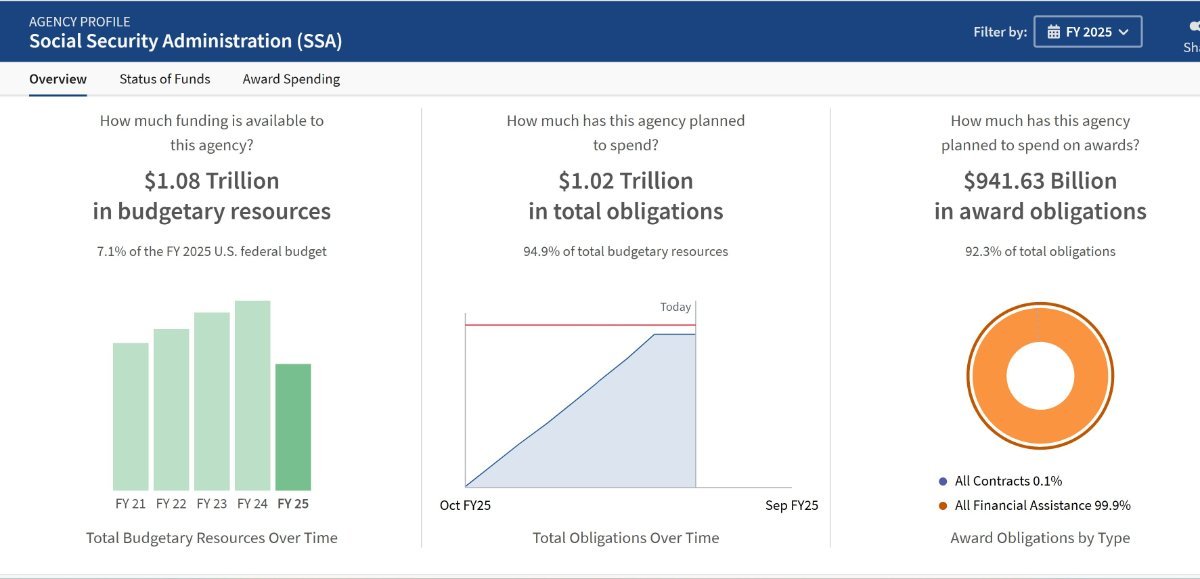Click the "in budgetary resources" text

coord(212,212)
